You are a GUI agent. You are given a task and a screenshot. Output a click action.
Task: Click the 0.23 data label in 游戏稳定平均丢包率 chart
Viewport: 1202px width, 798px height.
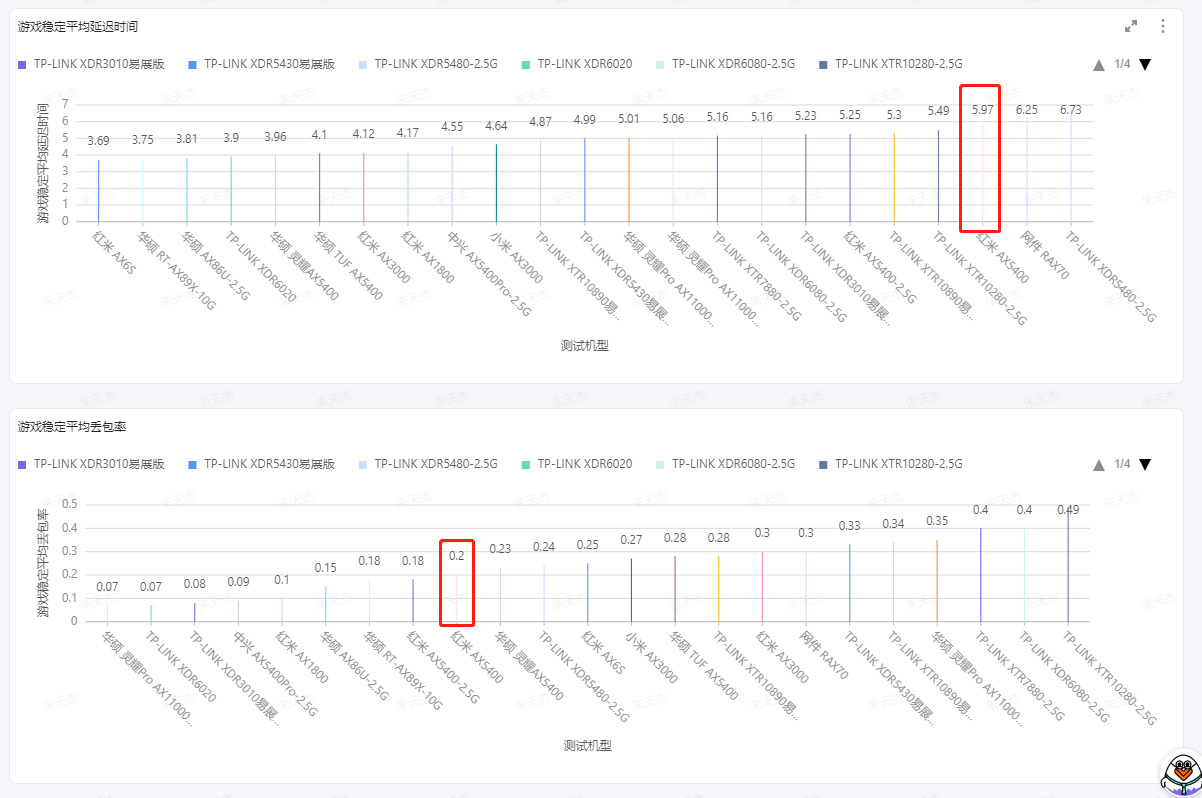pyautogui.click(x=500, y=548)
